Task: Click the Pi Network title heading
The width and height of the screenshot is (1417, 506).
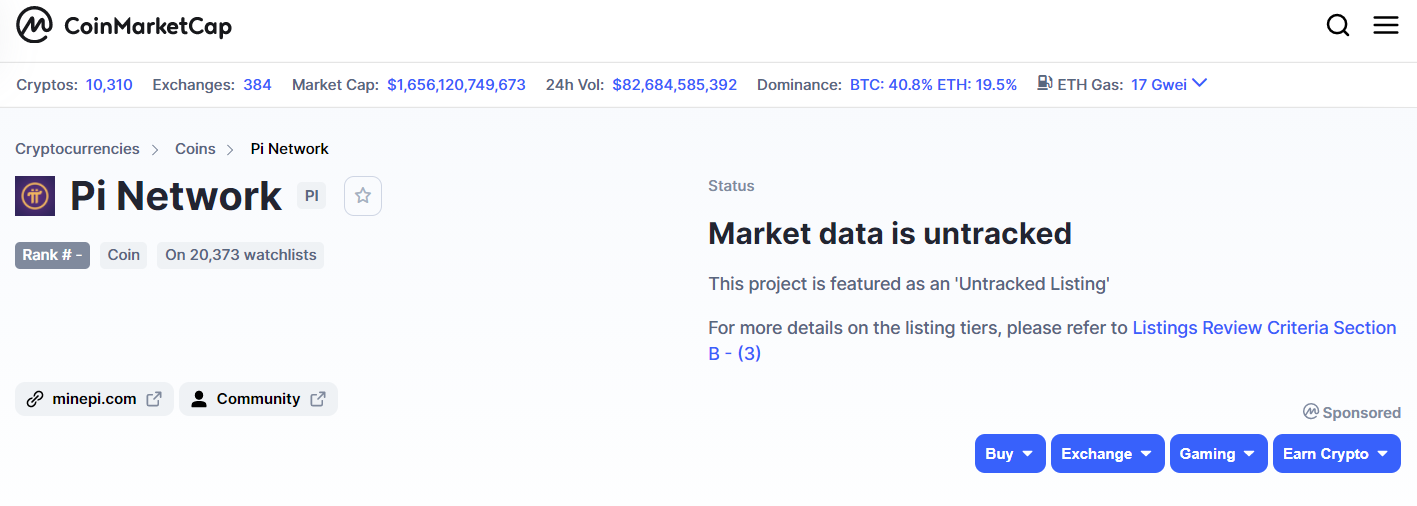Action: [176, 196]
